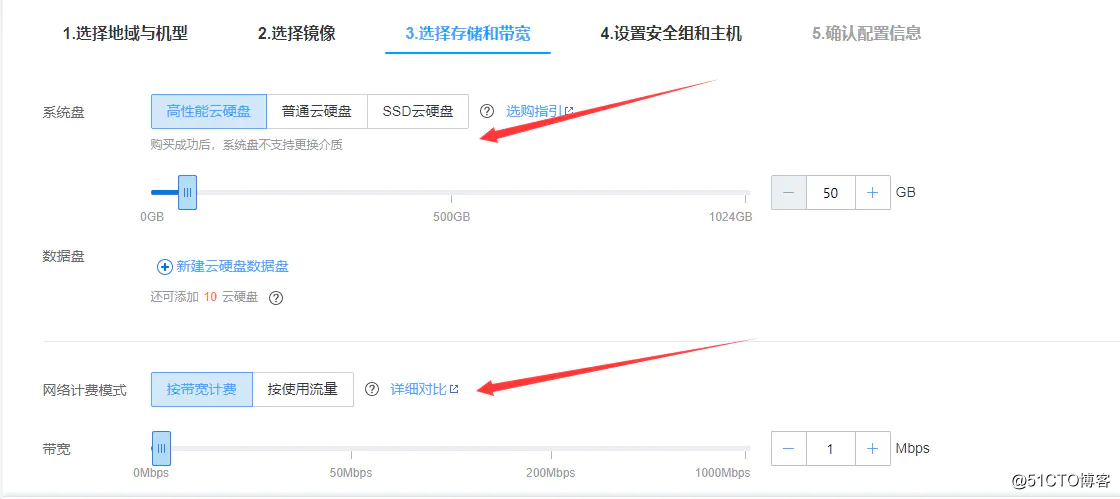Choose 按带宽计费 billing mode
The image size is (1120, 499).
(x=202, y=389)
